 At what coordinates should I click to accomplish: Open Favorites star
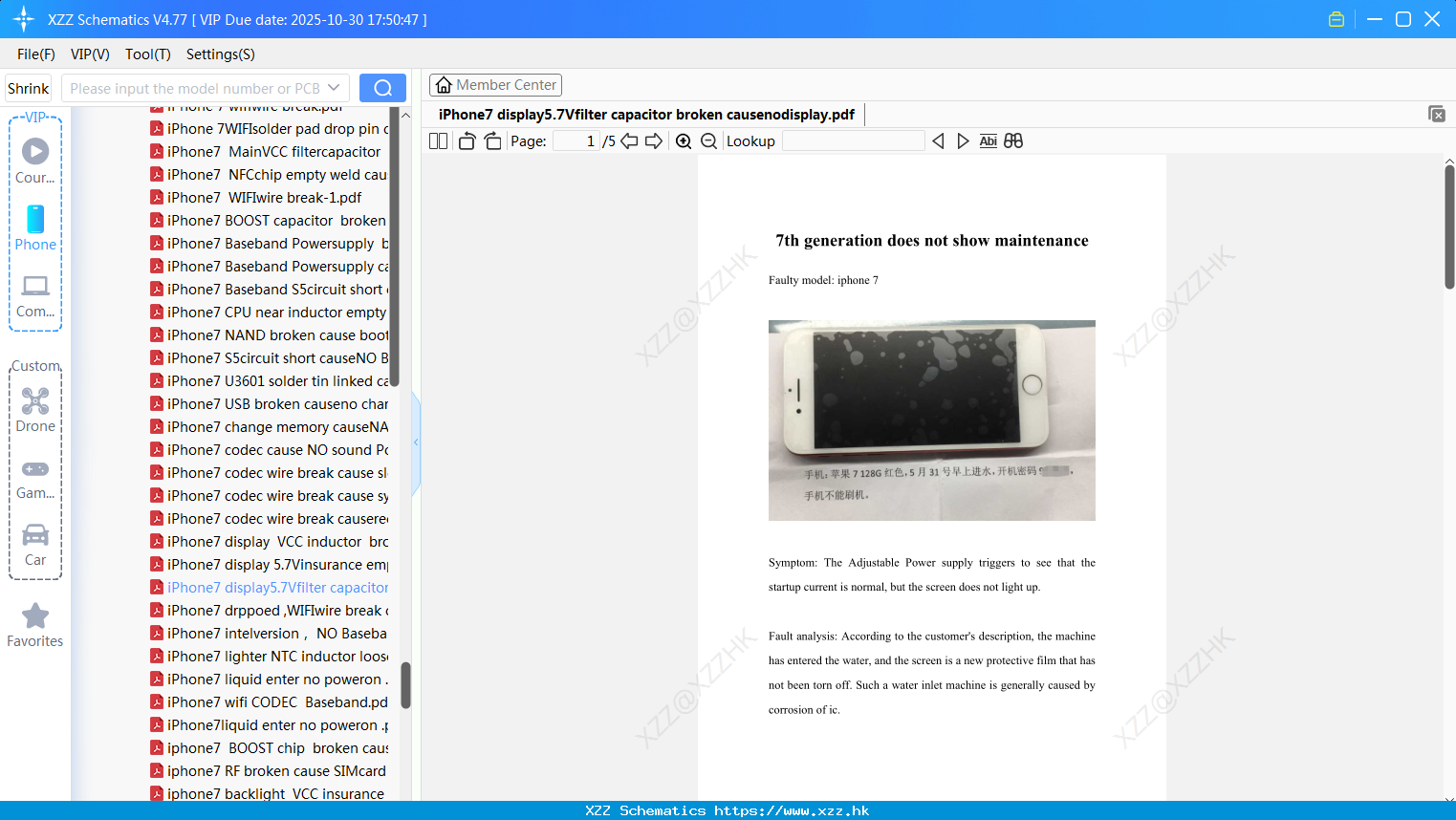pyautogui.click(x=35, y=625)
